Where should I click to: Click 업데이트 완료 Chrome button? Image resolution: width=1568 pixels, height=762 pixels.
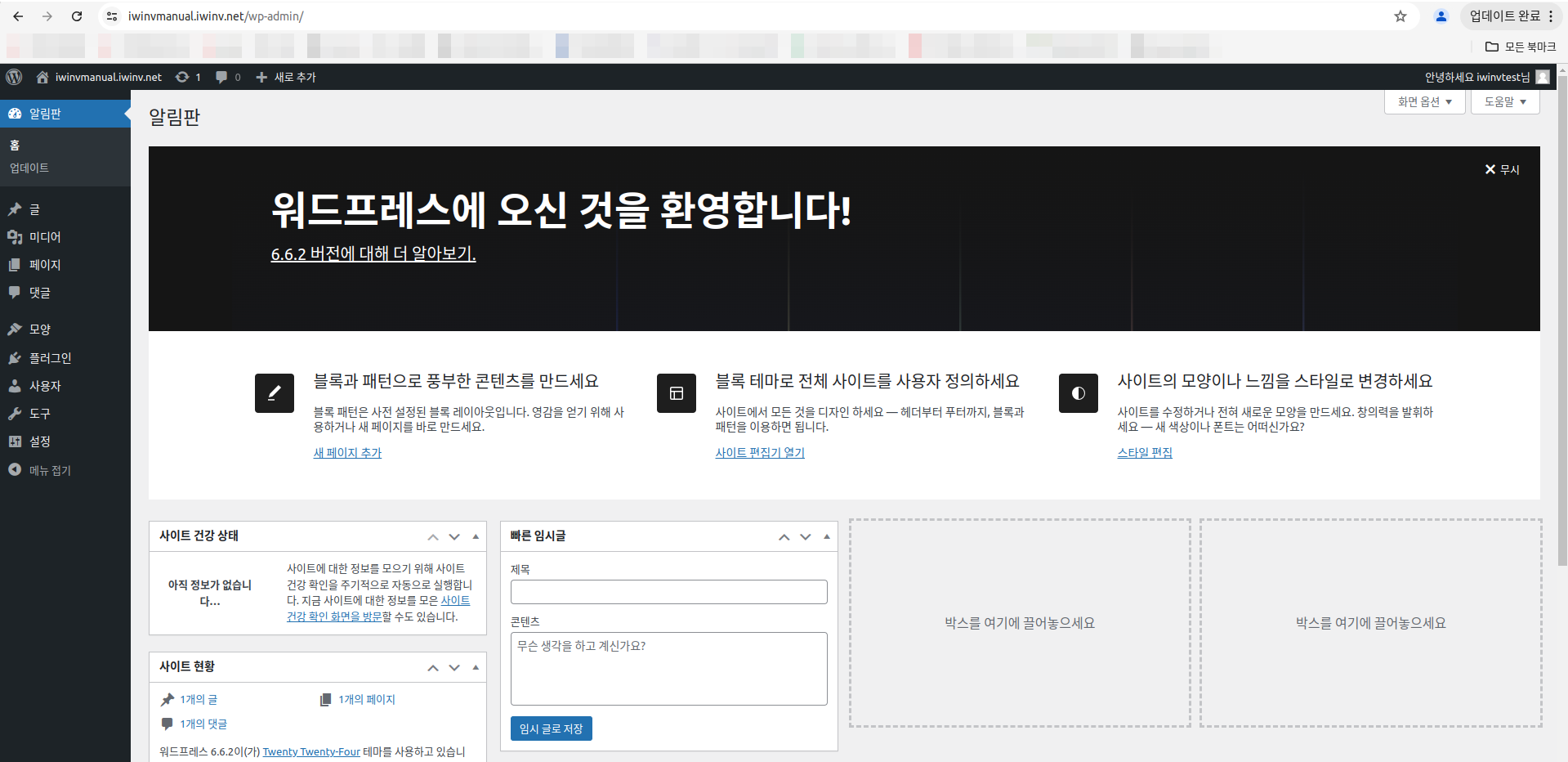(1511, 16)
